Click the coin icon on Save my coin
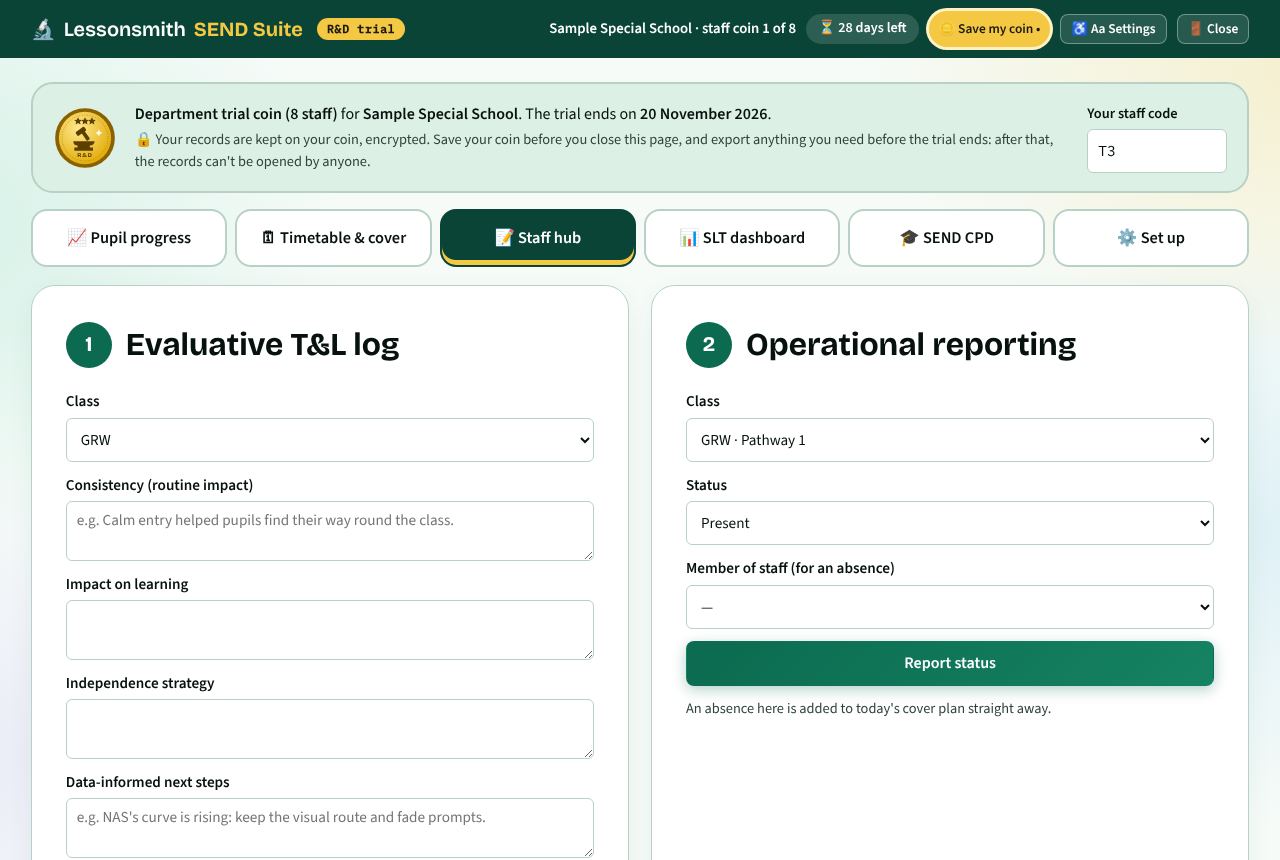The width and height of the screenshot is (1280, 860). tap(946, 29)
